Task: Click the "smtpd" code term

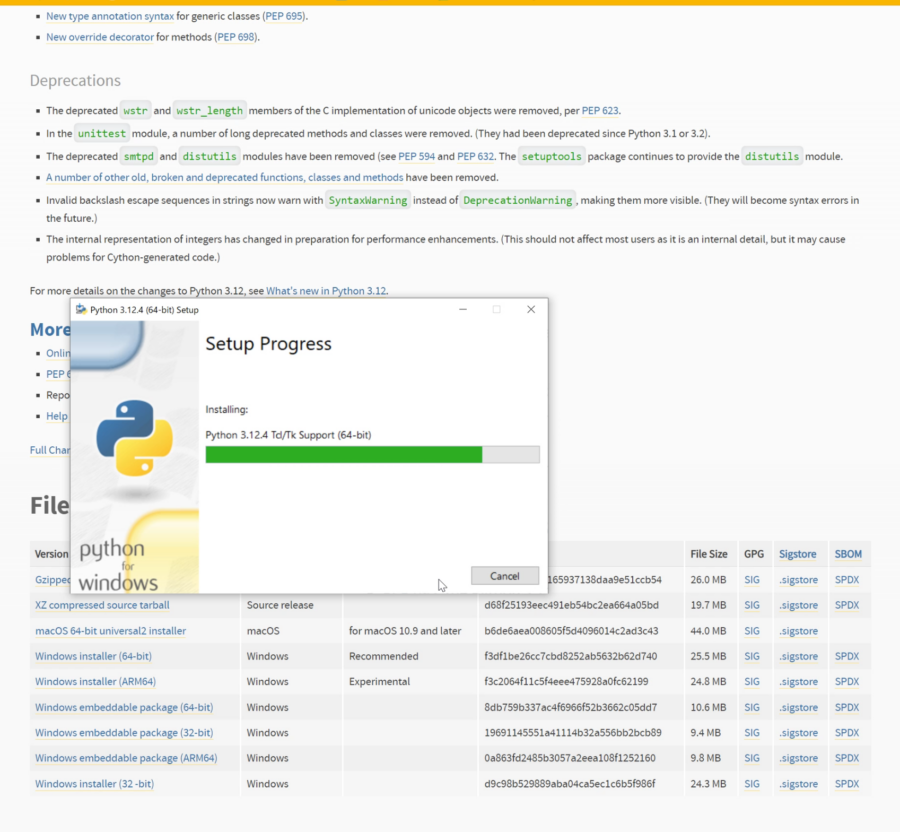Action: tap(138, 156)
